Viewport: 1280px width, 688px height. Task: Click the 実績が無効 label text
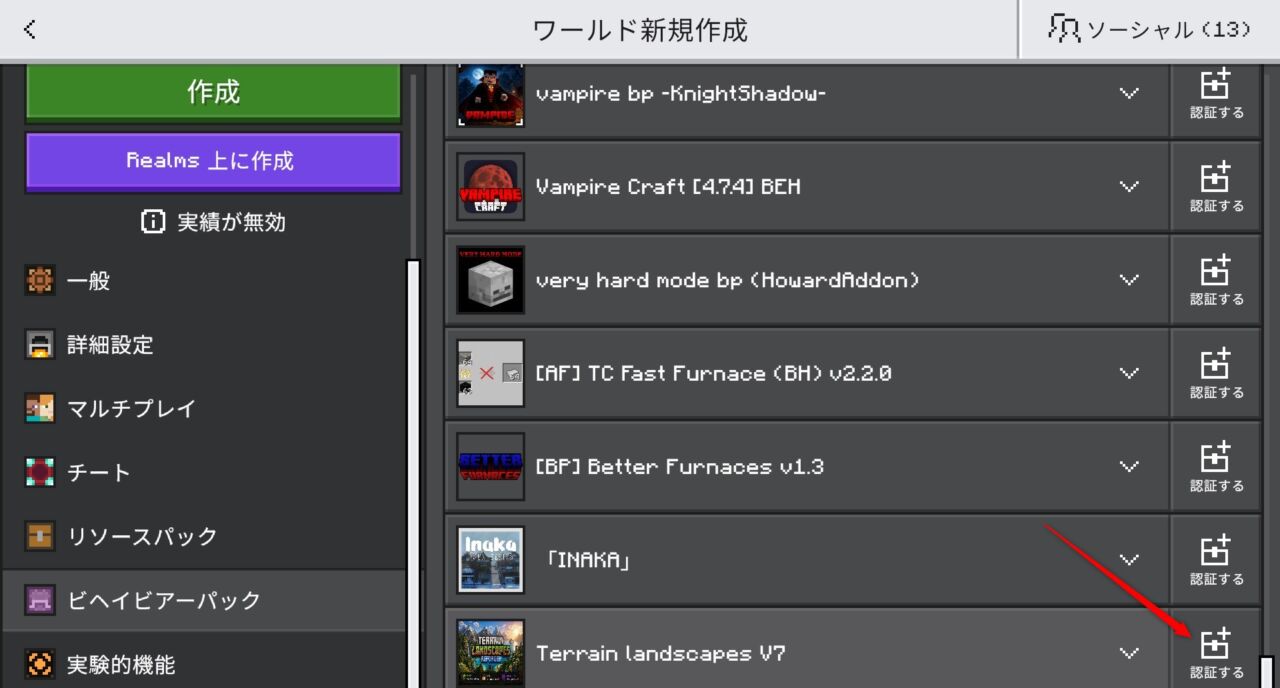[x=231, y=222]
